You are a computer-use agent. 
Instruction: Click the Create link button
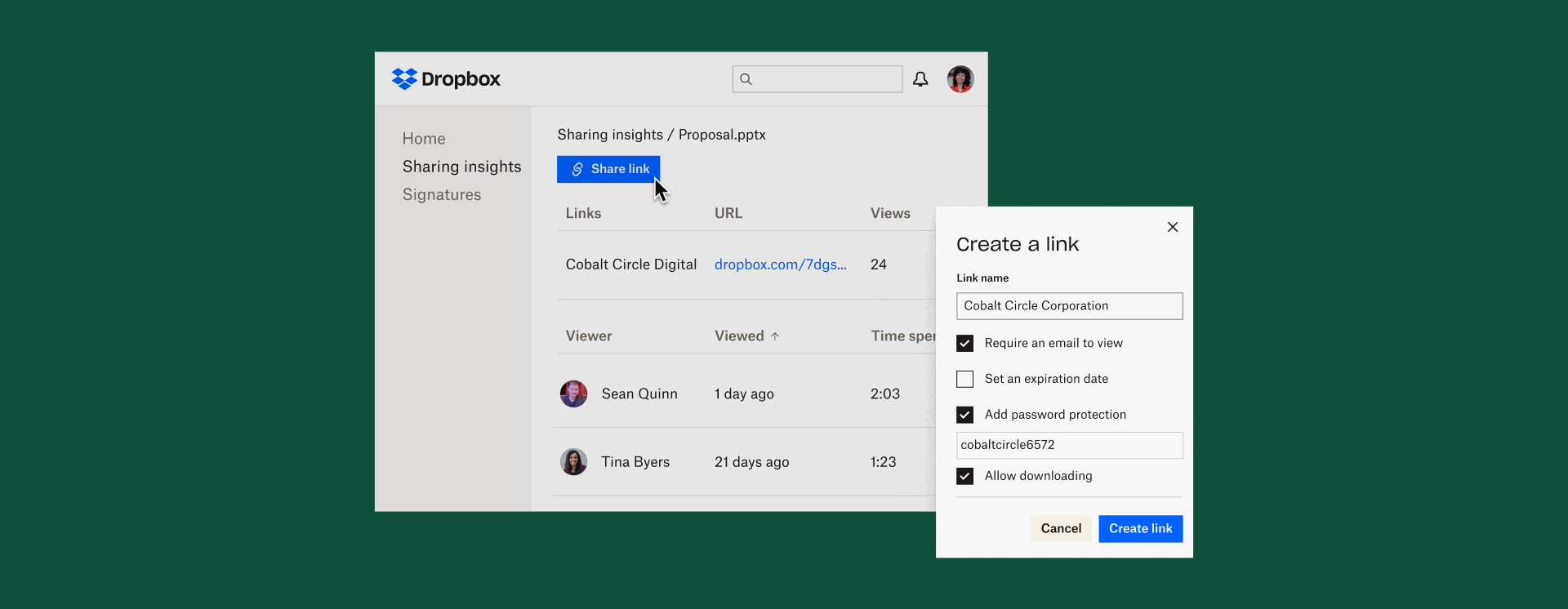pos(1141,529)
